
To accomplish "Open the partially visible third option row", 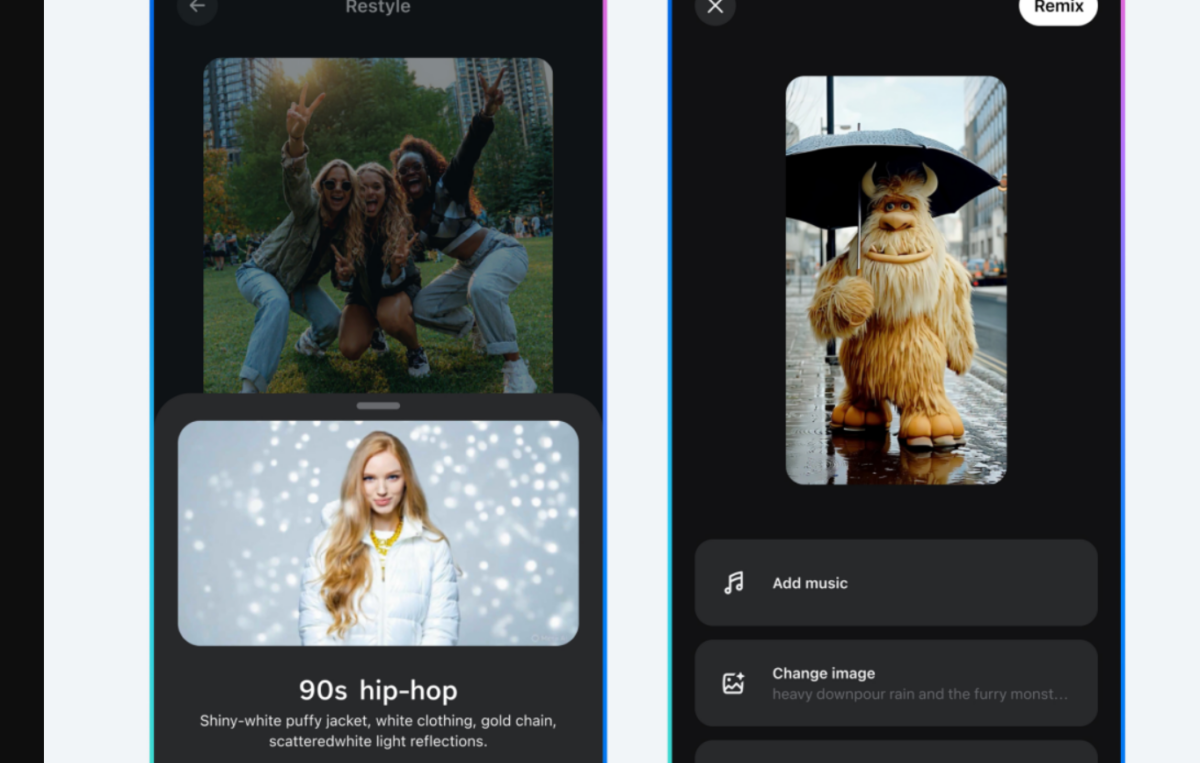I will pyautogui.click(x=895, y=751).
